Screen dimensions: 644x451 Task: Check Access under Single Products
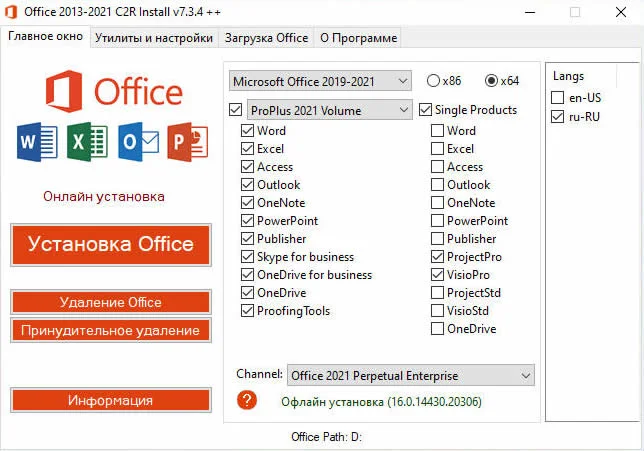(x=437, y=167)
